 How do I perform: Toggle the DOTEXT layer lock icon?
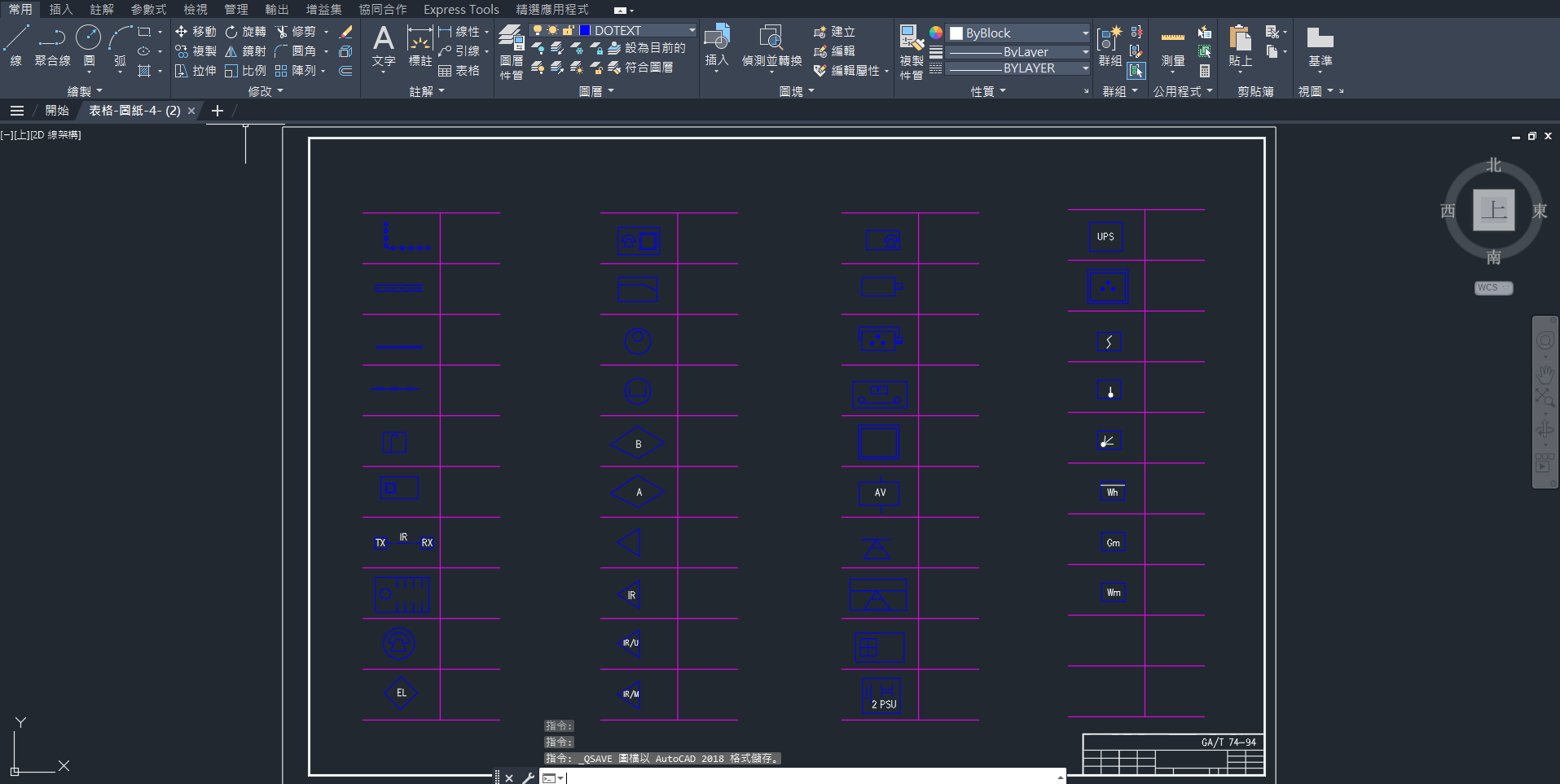click(568, 31)
